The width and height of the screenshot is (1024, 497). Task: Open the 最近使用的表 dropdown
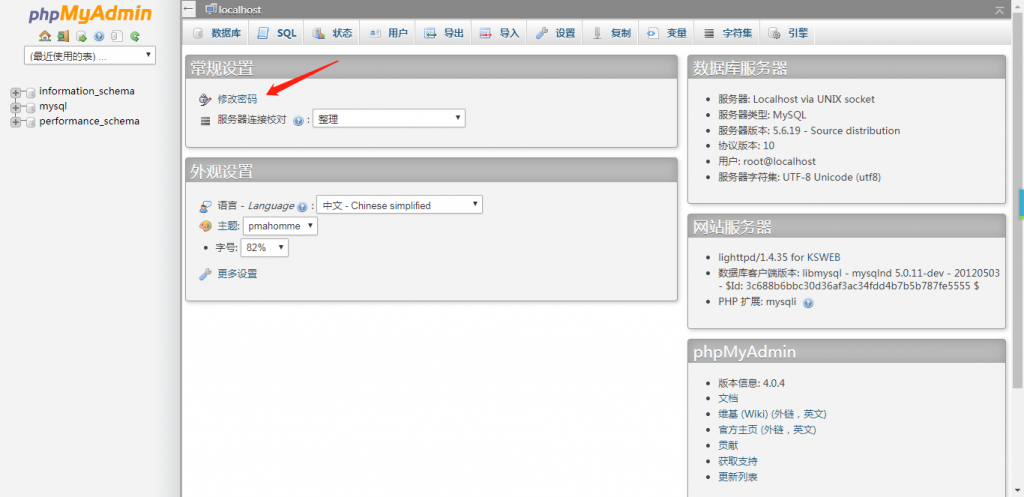click(90, 55)
